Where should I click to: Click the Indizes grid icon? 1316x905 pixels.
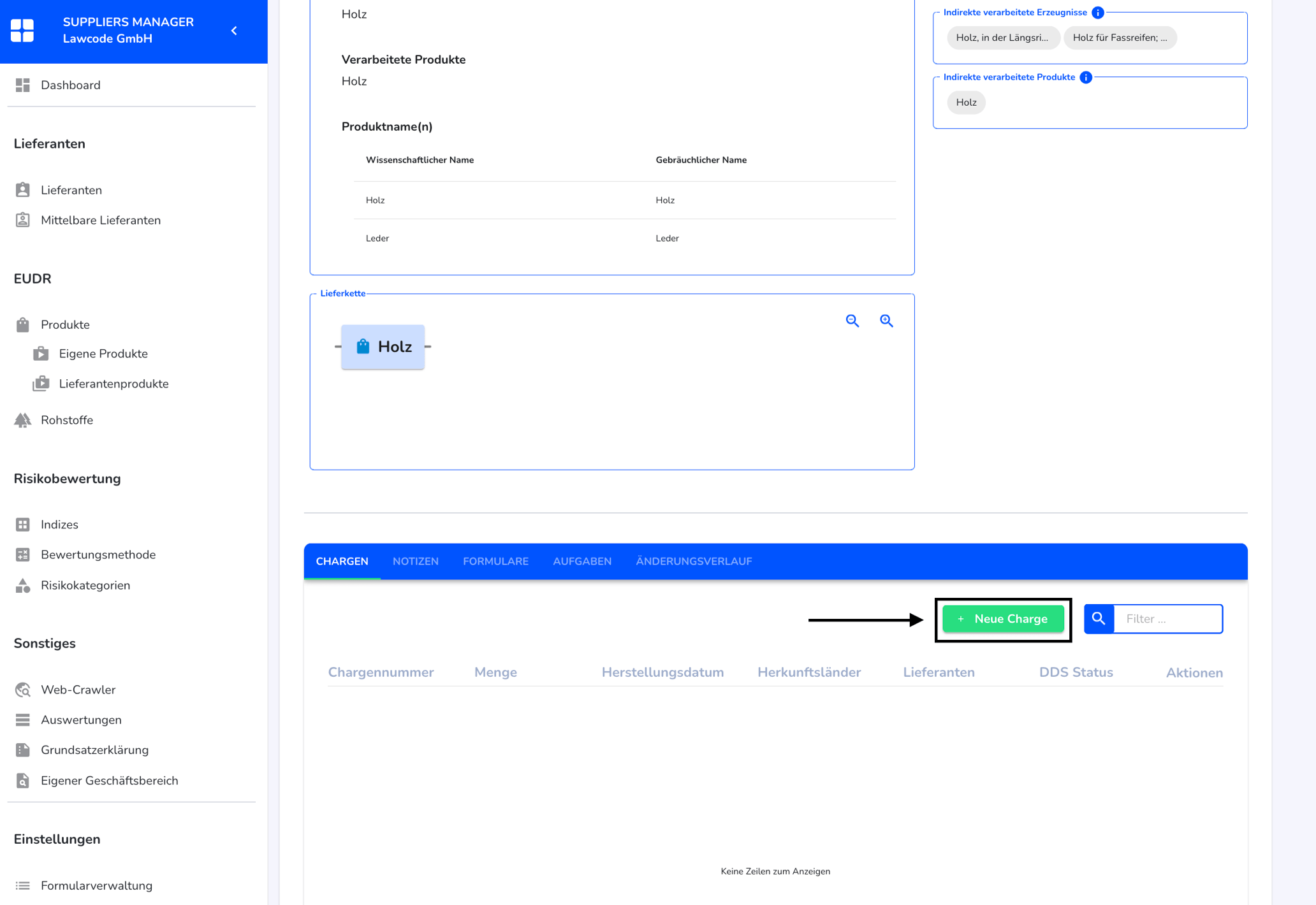[x=23, y=525]
